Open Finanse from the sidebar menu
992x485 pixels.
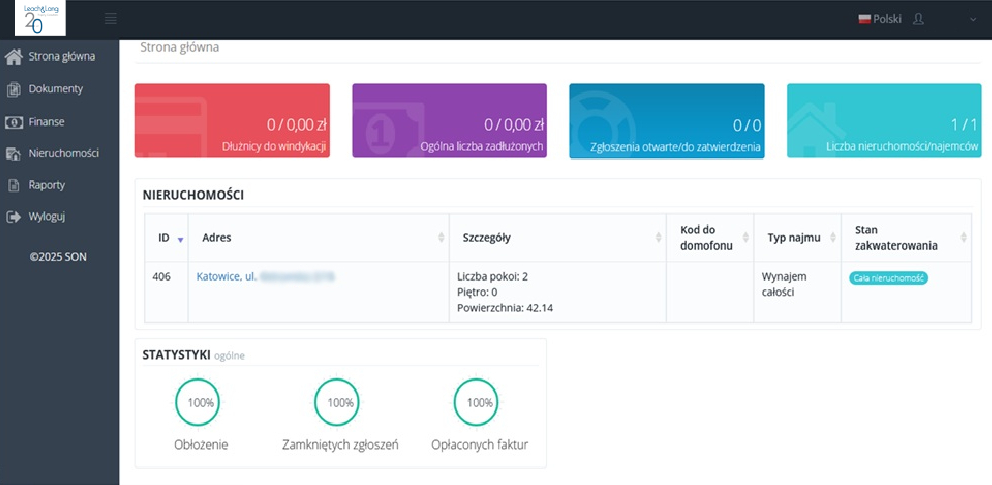coord(47,122)
